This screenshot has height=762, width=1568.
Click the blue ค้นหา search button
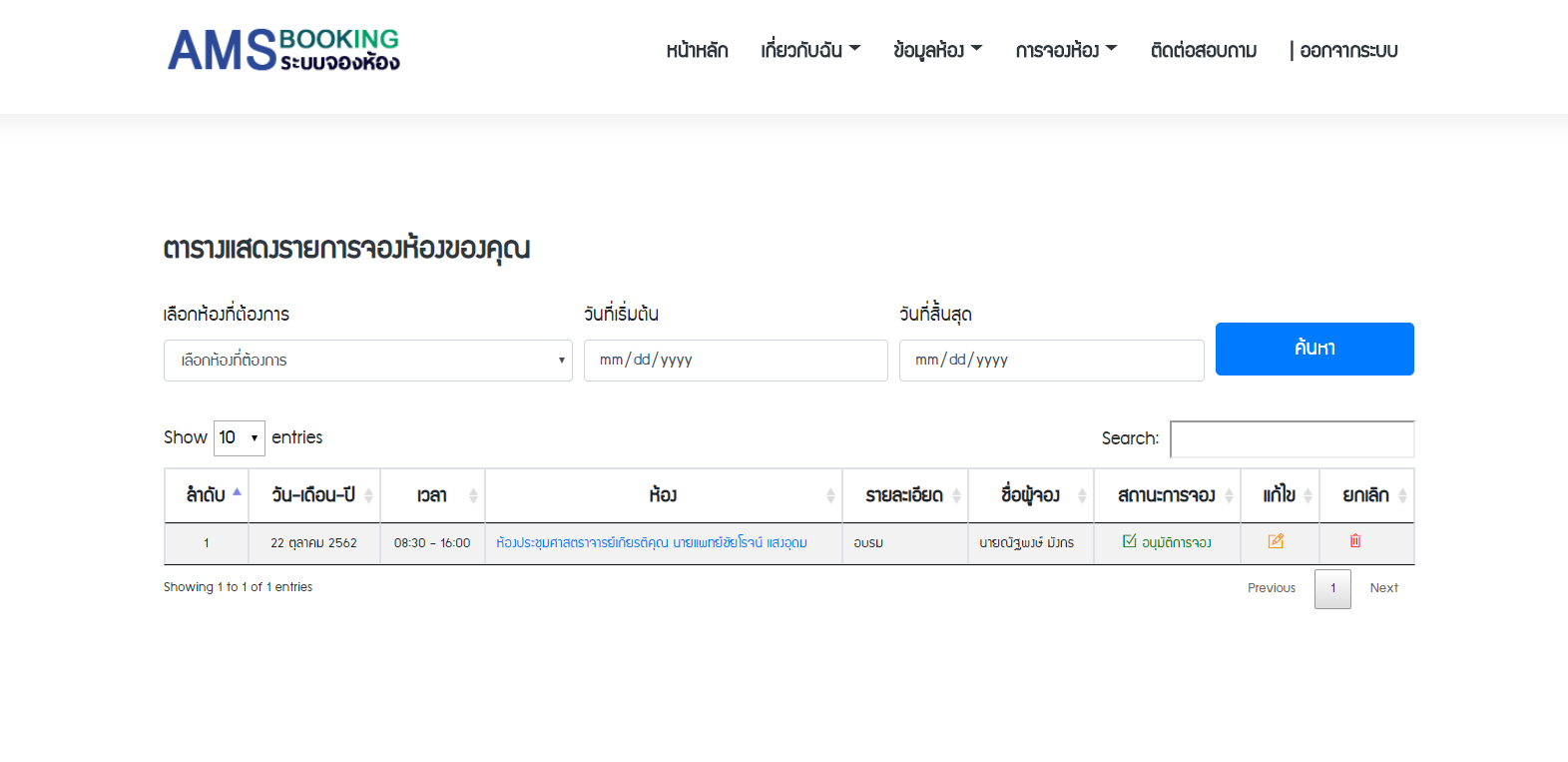pos(1314,349)
